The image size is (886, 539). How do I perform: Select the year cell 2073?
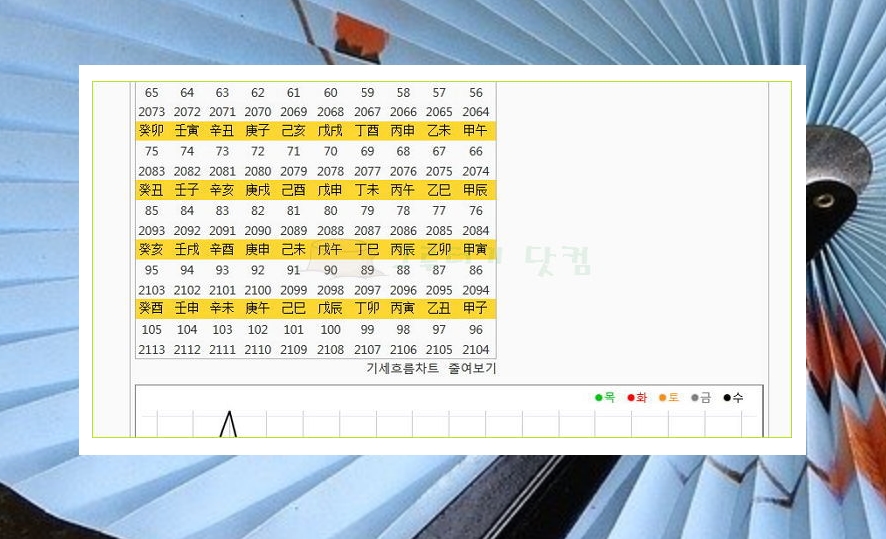(x=151, y=112)
